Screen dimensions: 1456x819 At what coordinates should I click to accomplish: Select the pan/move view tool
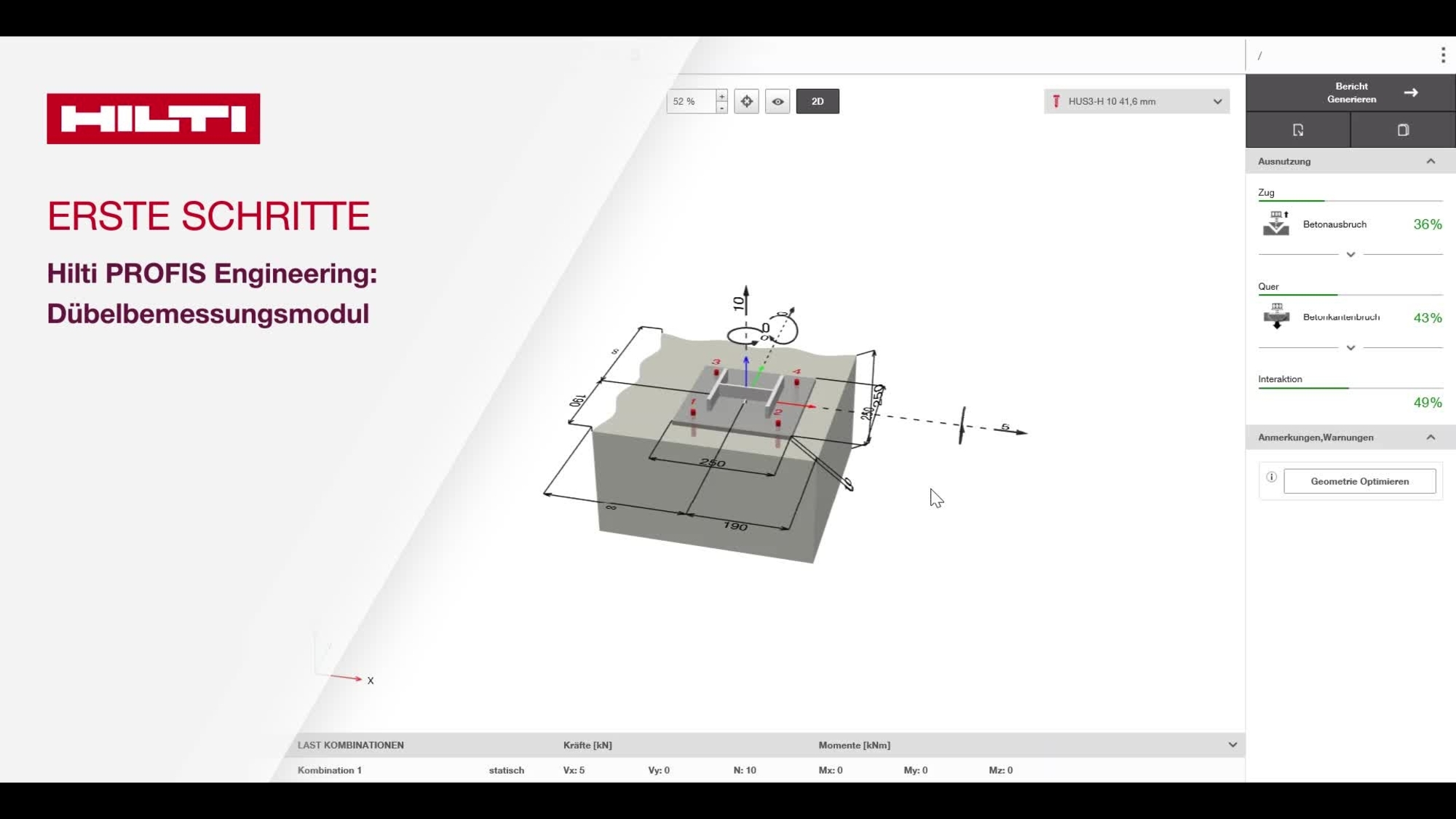click(745, 101)
